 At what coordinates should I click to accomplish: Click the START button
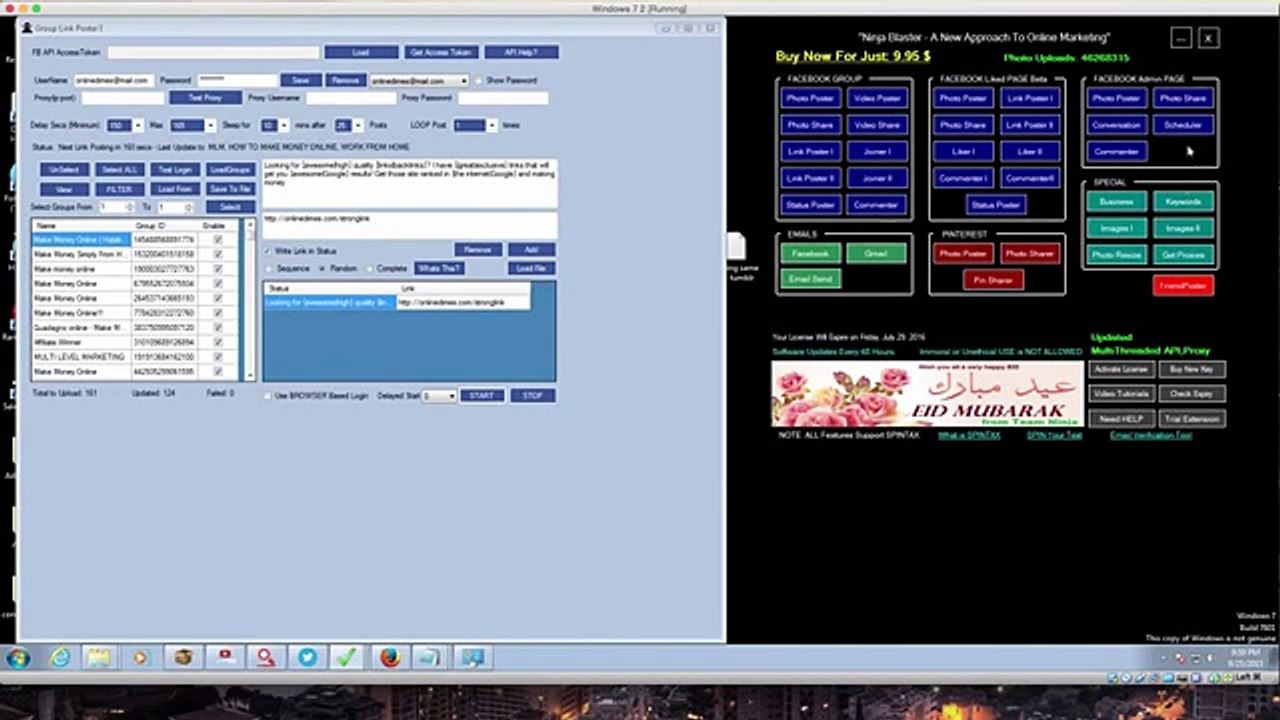pyautogui.click(x=482, y=396)
